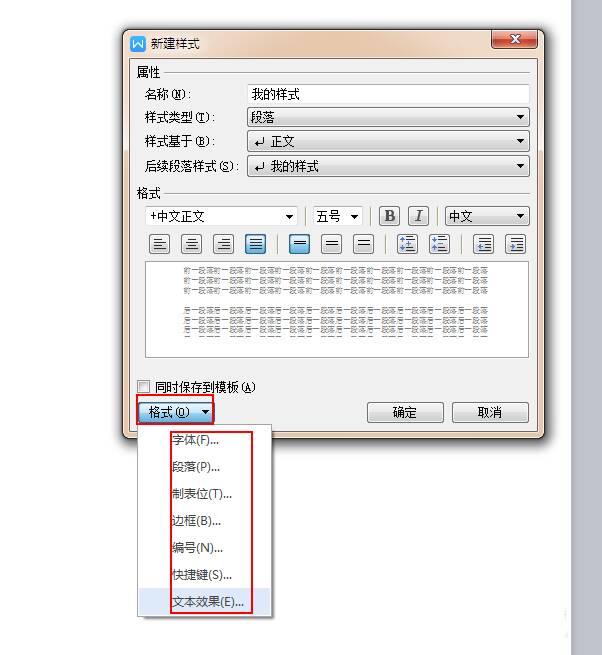Open the style type dropdown showing 段落
Image resolution: width=602 pixels, height=655 pixels.
coord(388,117)
